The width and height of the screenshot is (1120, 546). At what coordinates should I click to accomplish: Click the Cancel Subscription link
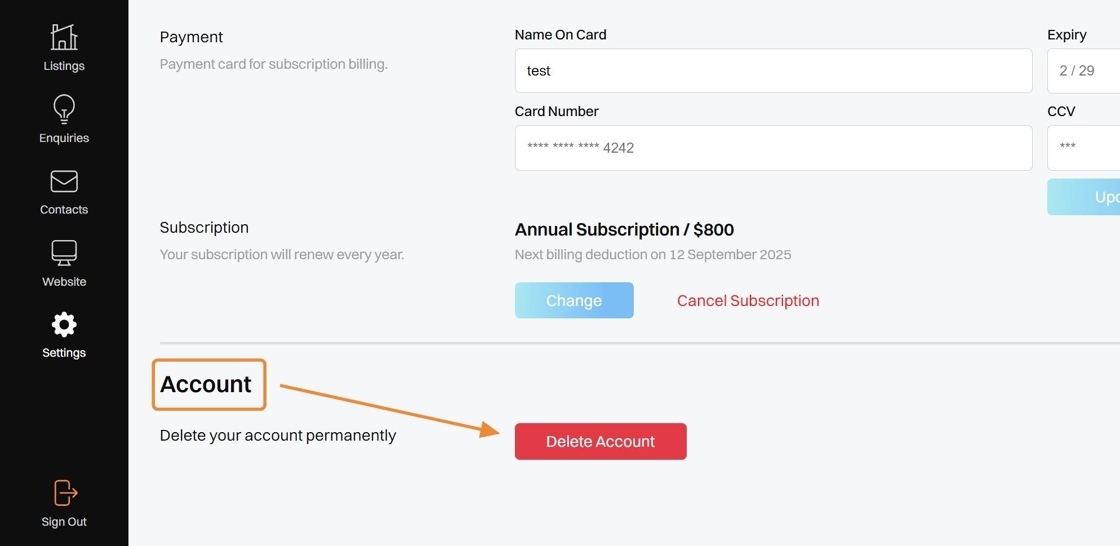[x=748, y=301]
